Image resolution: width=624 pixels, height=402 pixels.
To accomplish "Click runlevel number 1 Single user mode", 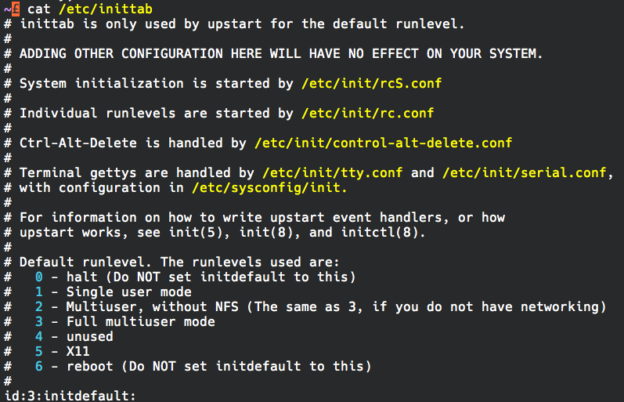I will tap(37, 291).
